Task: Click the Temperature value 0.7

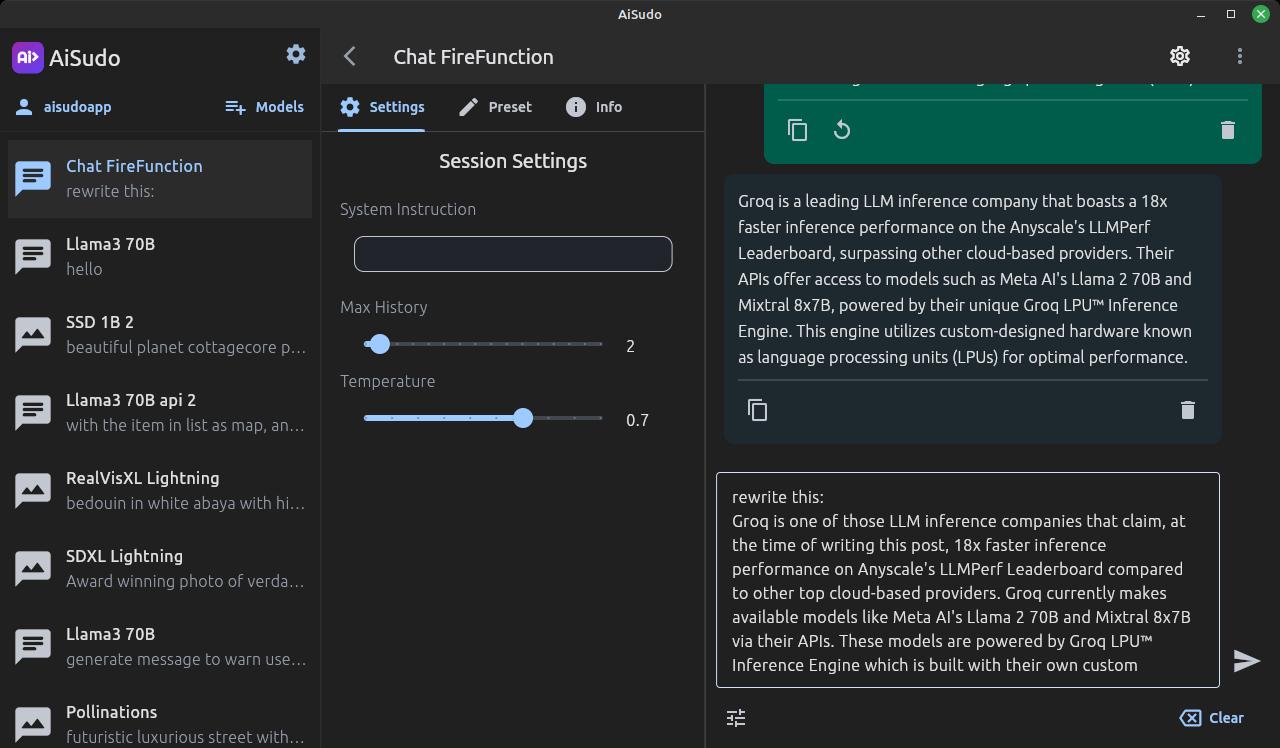Action: tap(637, 420)
